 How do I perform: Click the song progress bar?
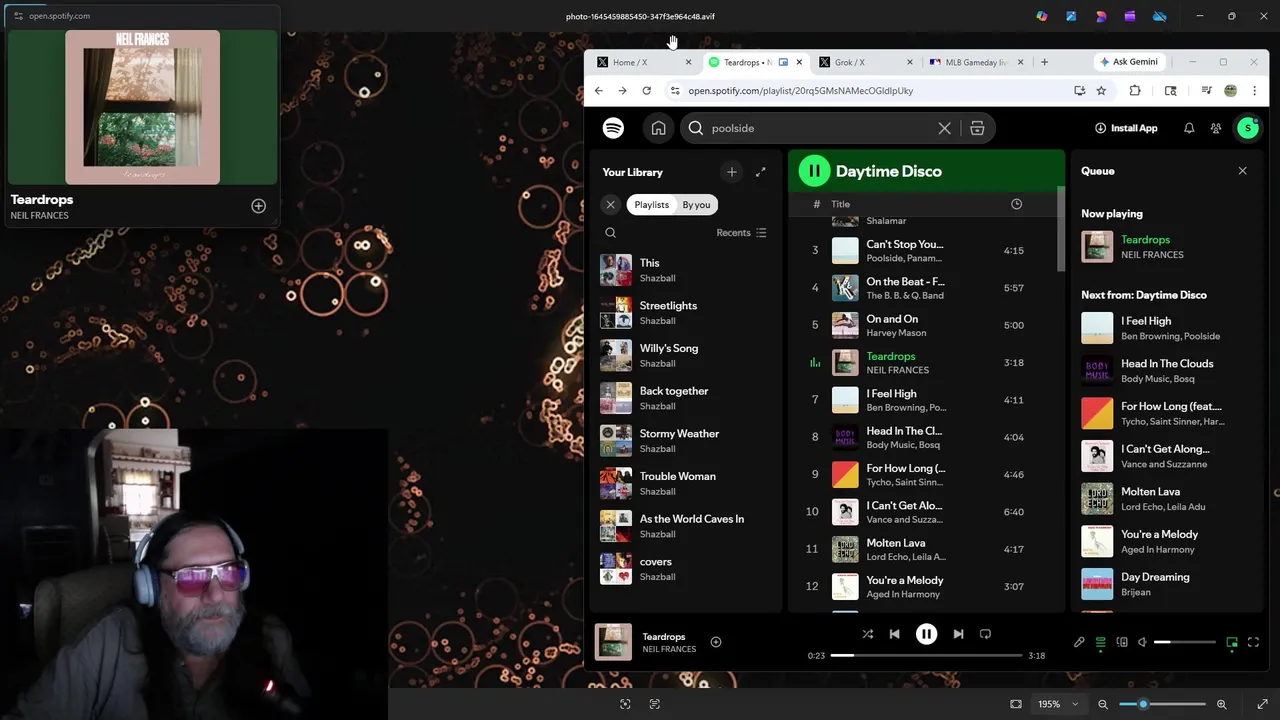[x=926, y=655]
